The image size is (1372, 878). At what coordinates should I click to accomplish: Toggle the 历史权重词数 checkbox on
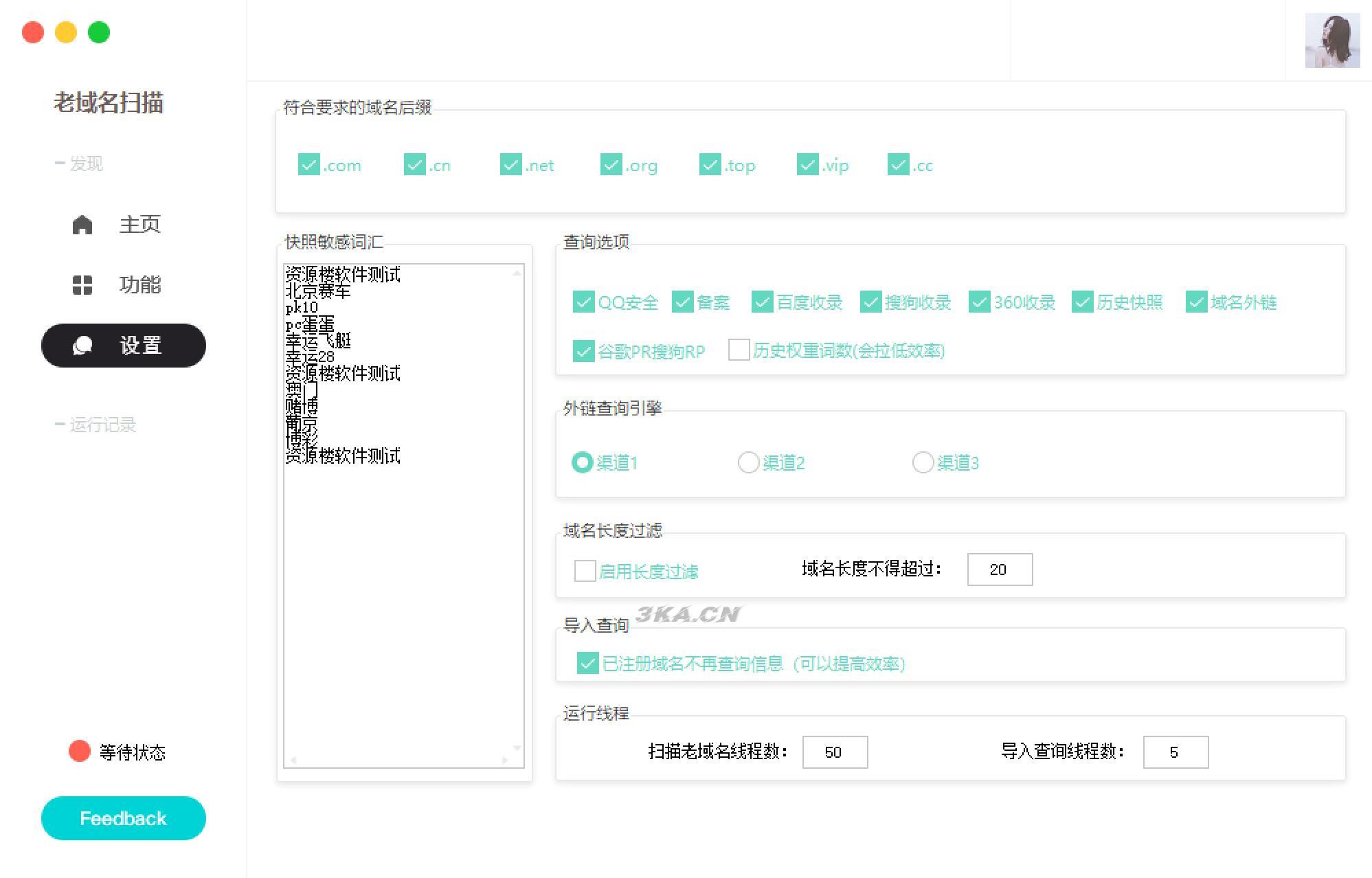[x=740, y=350]
